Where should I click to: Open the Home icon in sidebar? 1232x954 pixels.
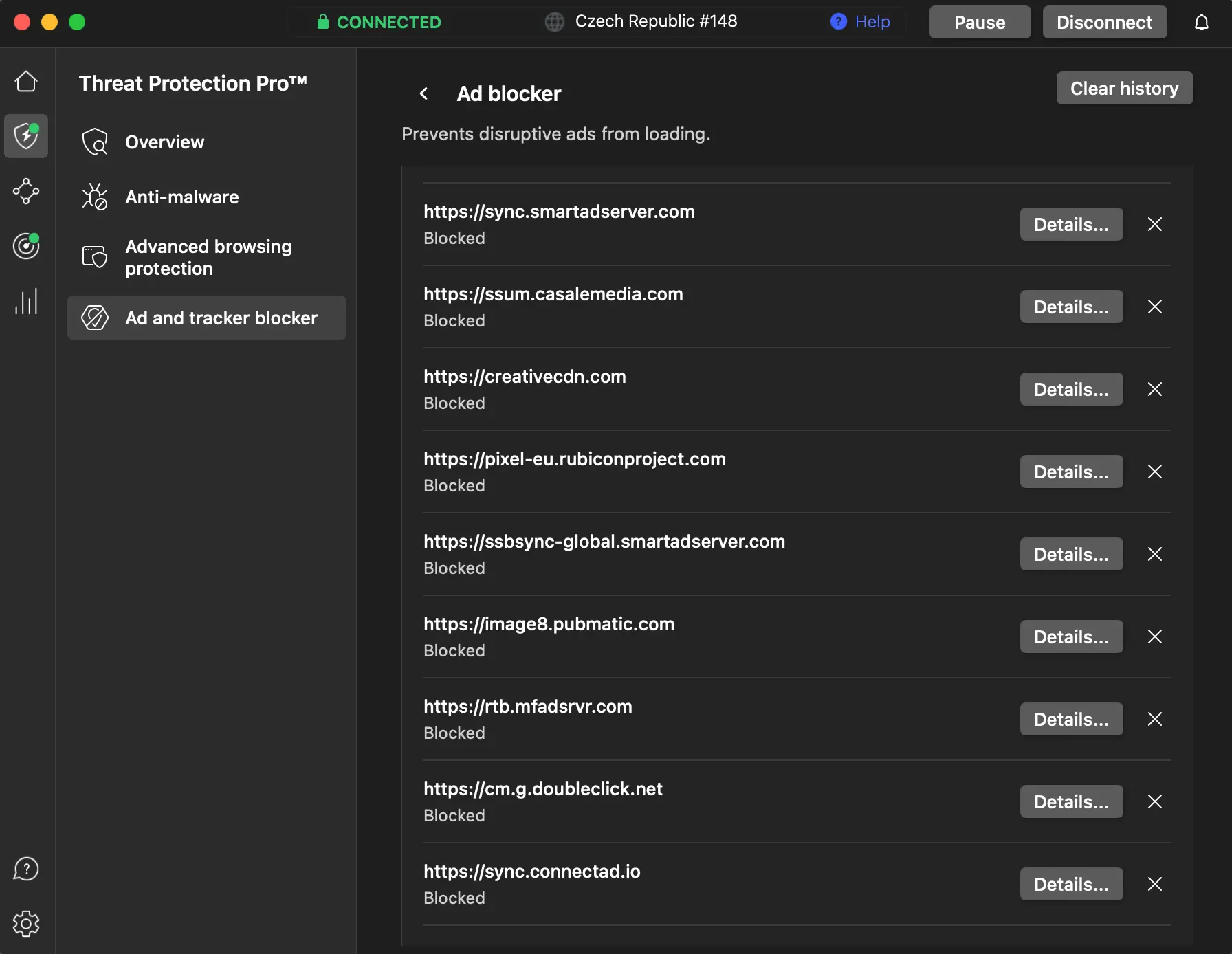(x=26, y=82)
